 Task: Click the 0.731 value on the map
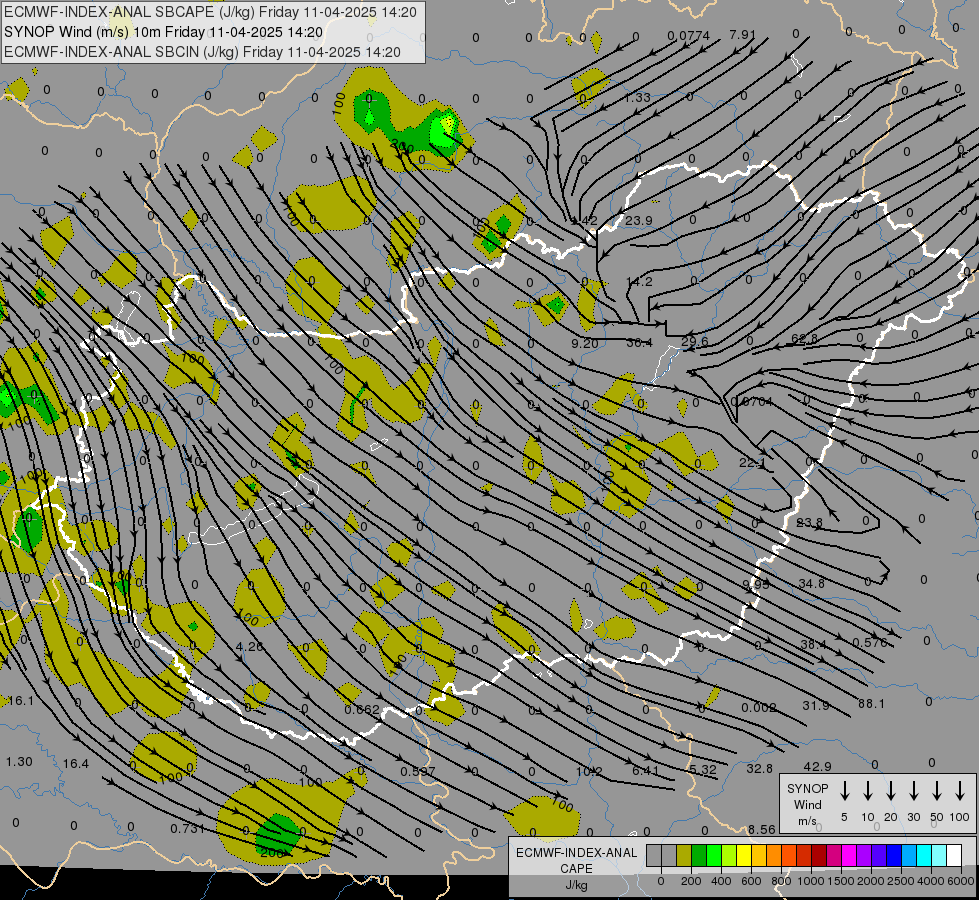[188, 829]
